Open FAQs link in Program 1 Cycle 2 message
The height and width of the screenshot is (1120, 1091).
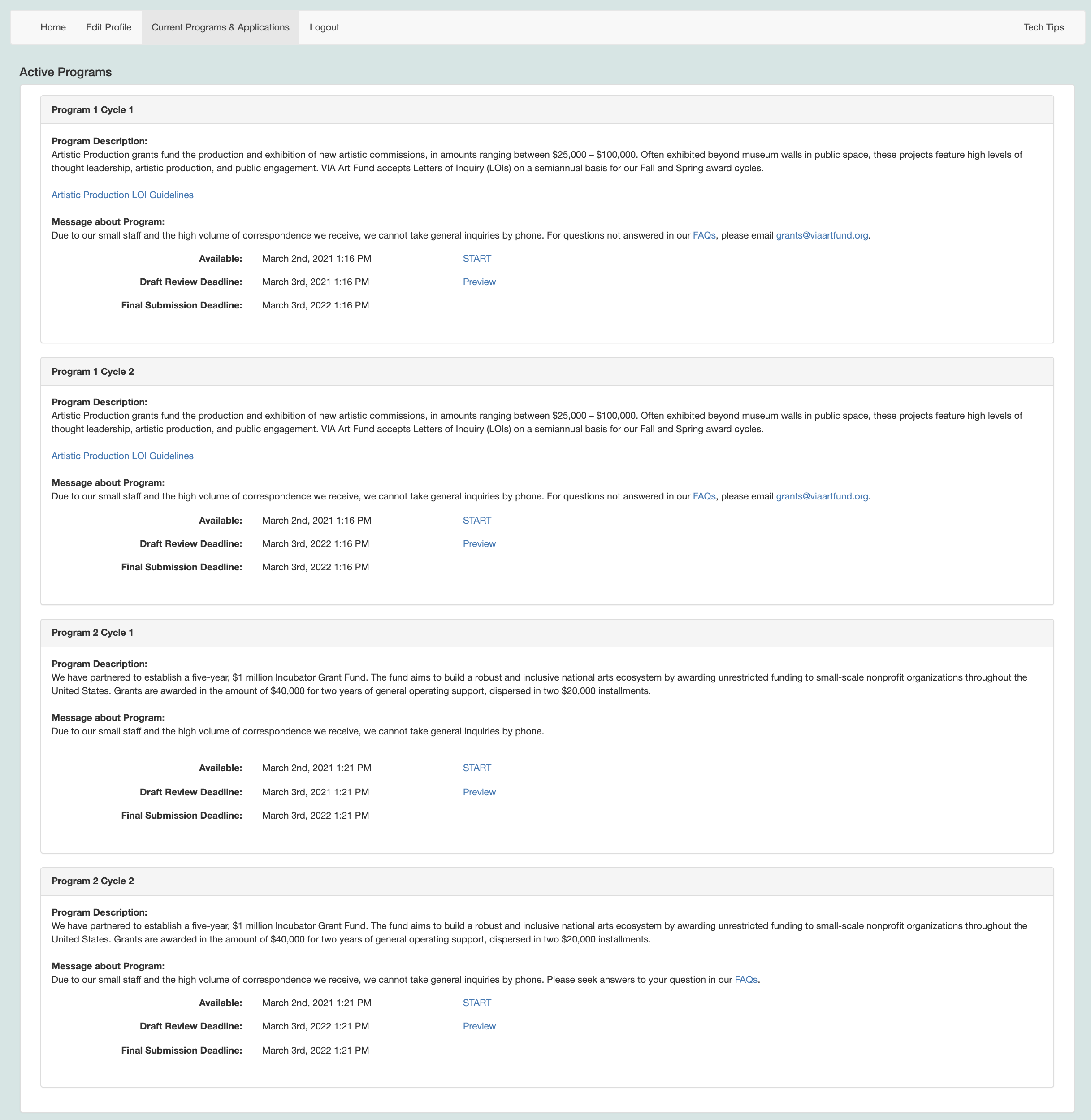click(704, 496)
